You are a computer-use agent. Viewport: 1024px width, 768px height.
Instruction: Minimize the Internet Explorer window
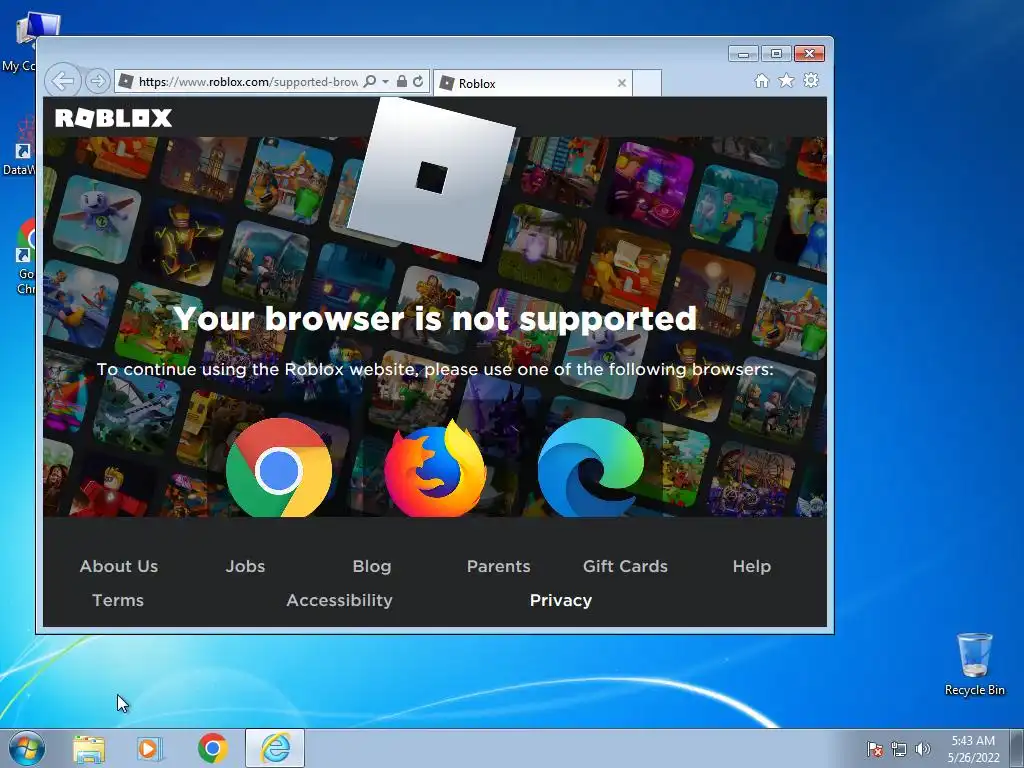(743, 54)
